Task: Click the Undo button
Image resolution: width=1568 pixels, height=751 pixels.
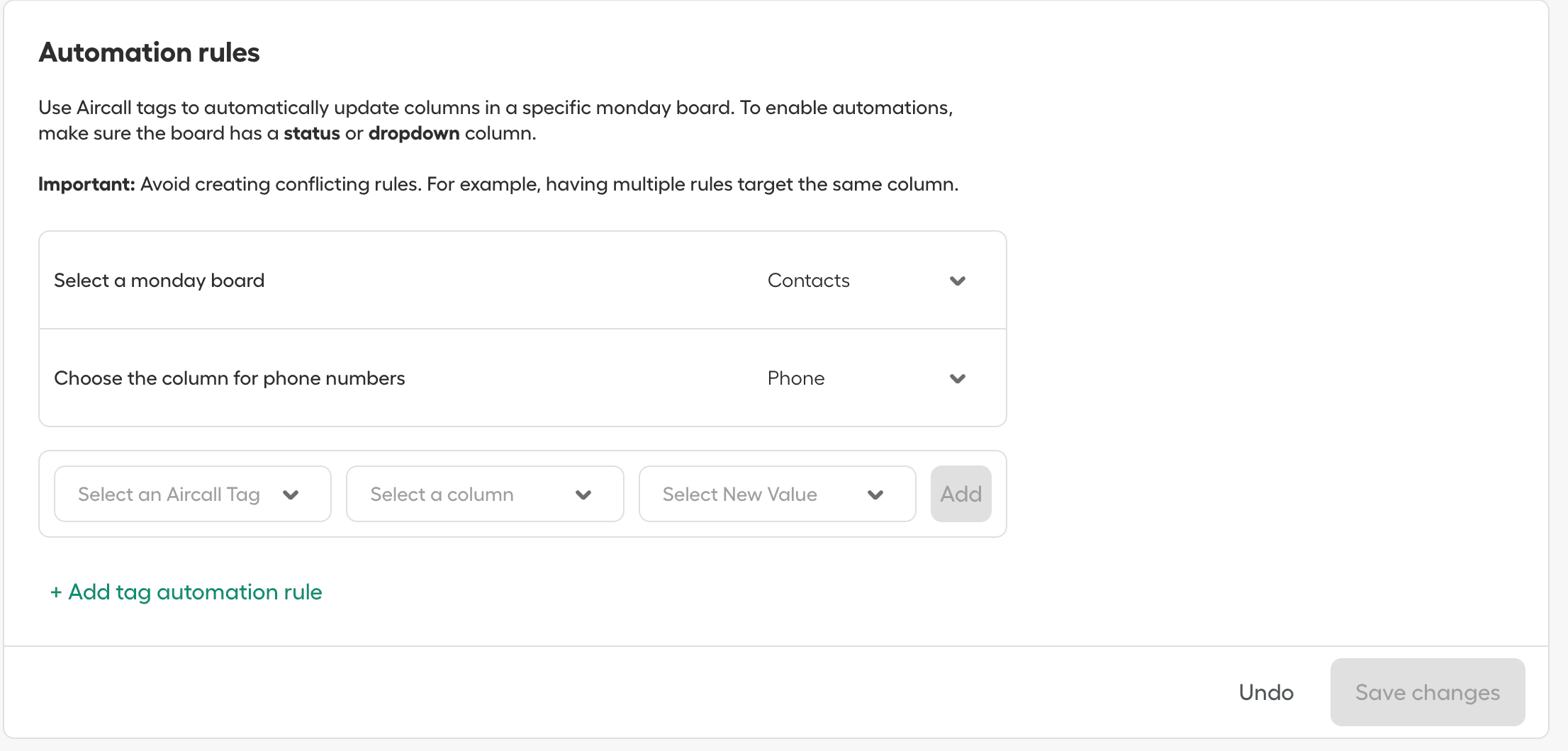Action: click(1266, 692)
